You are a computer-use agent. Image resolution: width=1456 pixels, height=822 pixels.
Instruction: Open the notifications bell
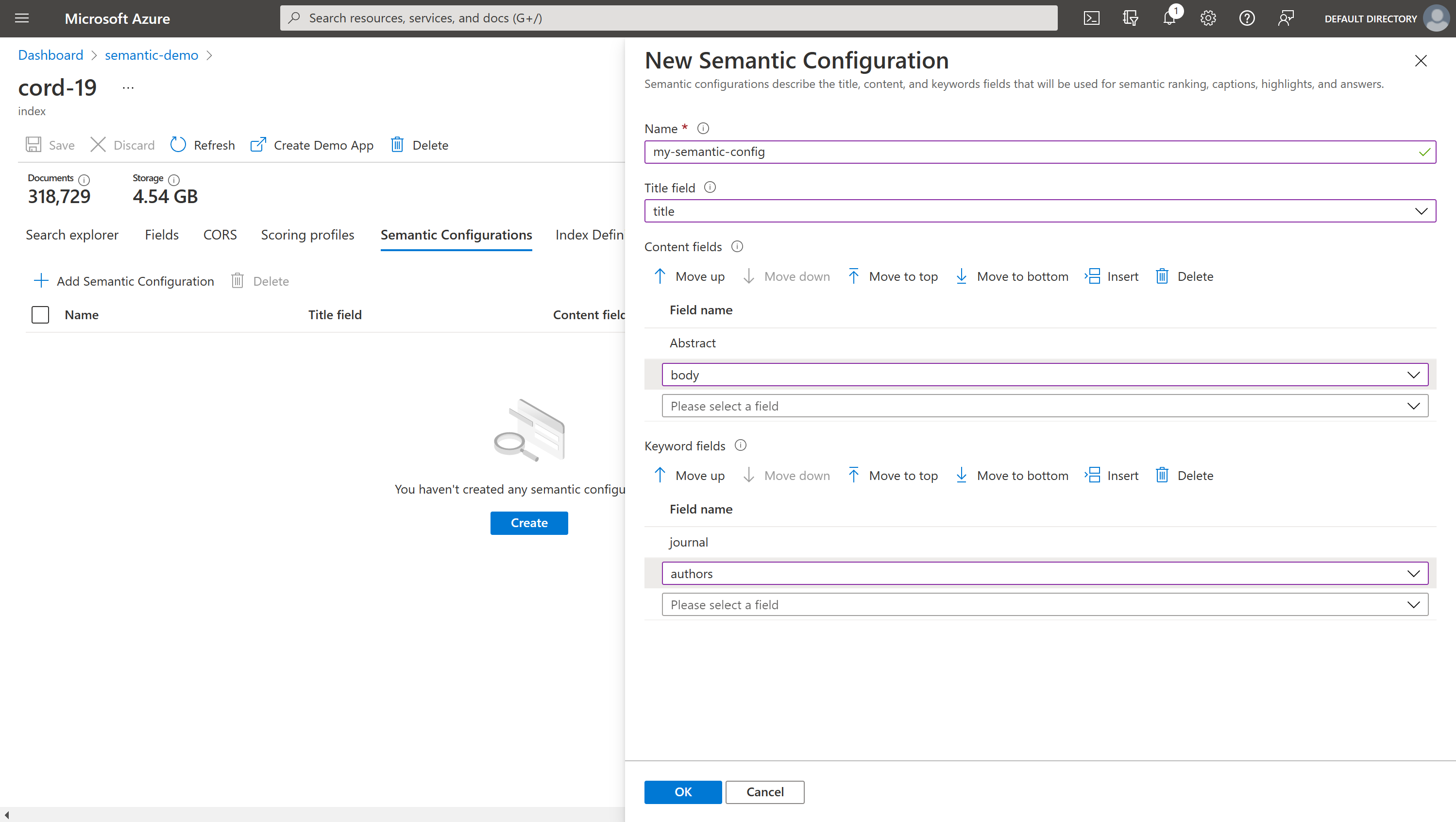click(x=1169, y=18)
